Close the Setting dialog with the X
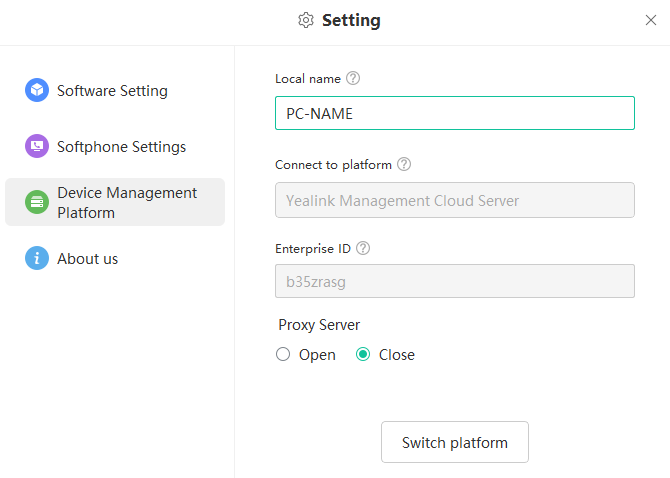This screenshot has height=478, width=670. (x=651, y=20)
